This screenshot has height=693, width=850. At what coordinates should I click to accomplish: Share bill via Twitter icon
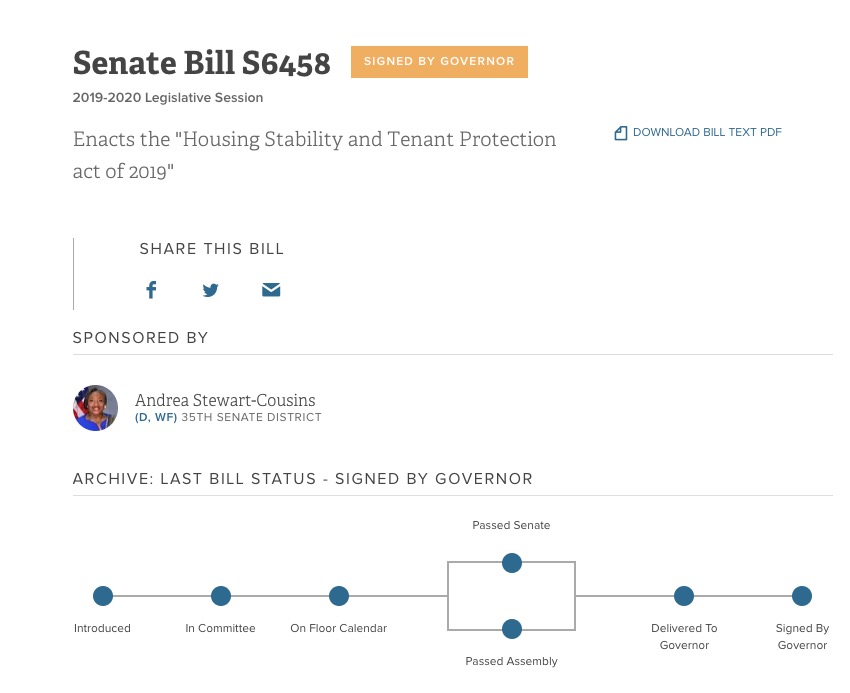[210, 290]
